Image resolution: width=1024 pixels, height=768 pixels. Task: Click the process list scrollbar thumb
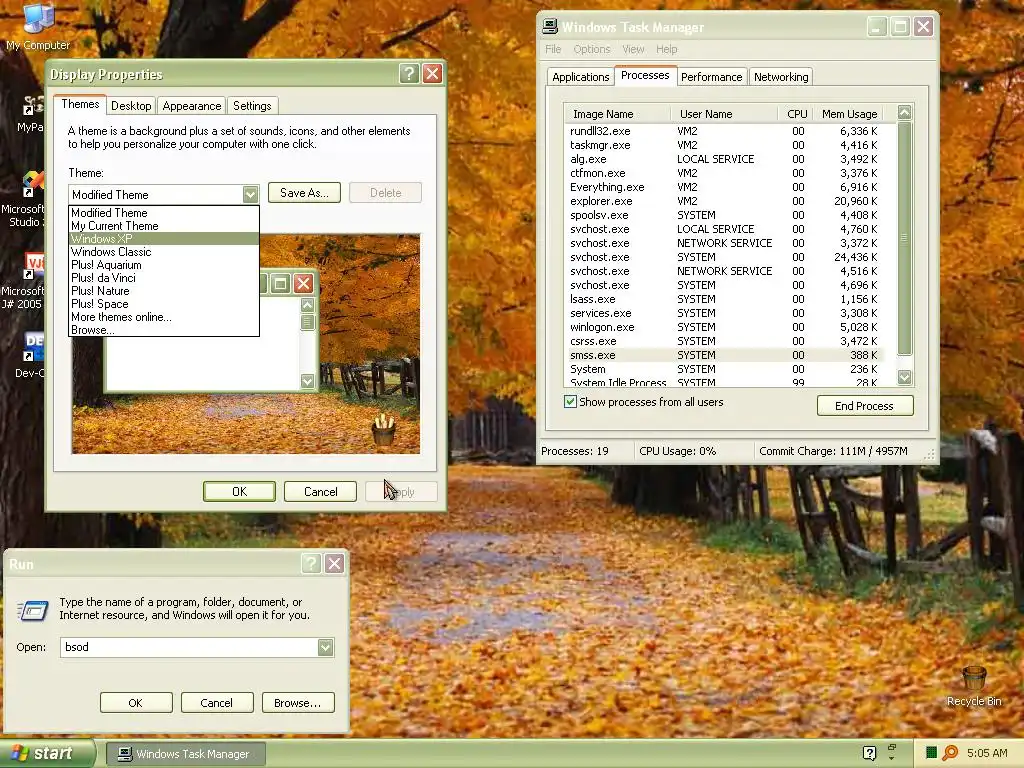point(904,238)
